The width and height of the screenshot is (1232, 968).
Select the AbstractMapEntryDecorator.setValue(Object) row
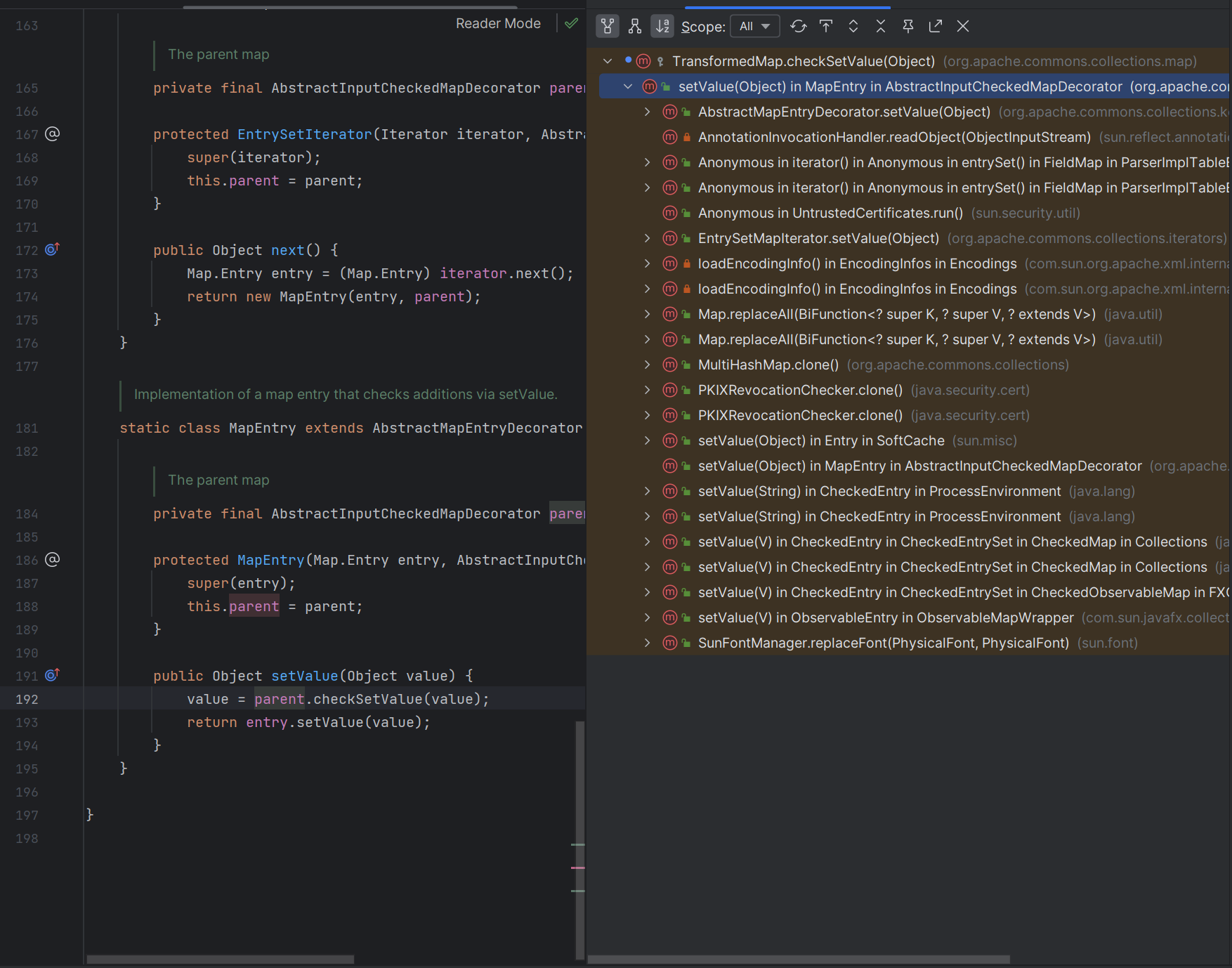coord(909,112)
